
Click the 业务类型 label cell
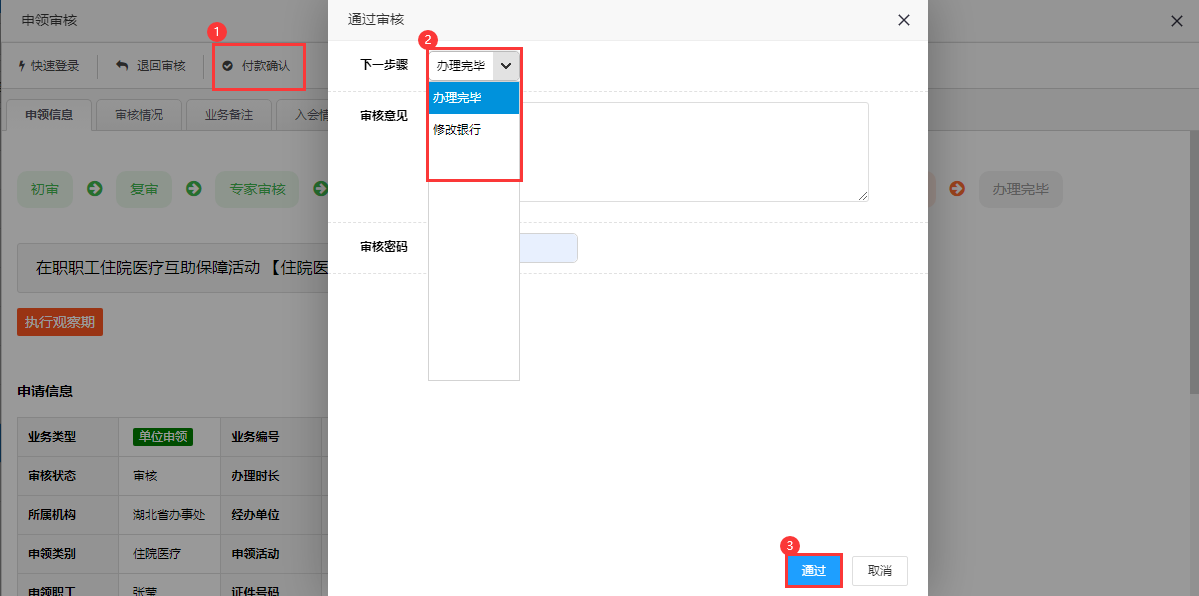(x=69, y=437)
